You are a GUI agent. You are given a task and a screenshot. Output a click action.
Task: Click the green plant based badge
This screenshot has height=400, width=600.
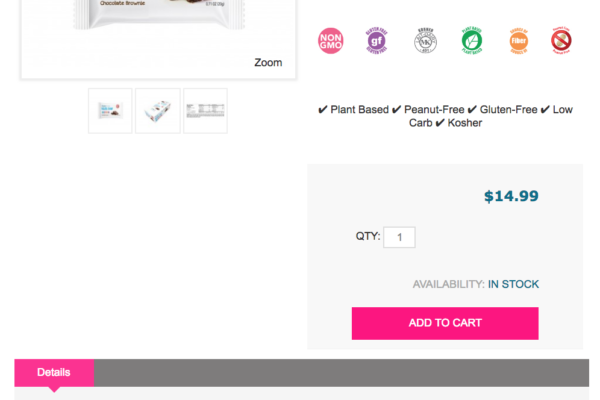(x=472, y=40)
